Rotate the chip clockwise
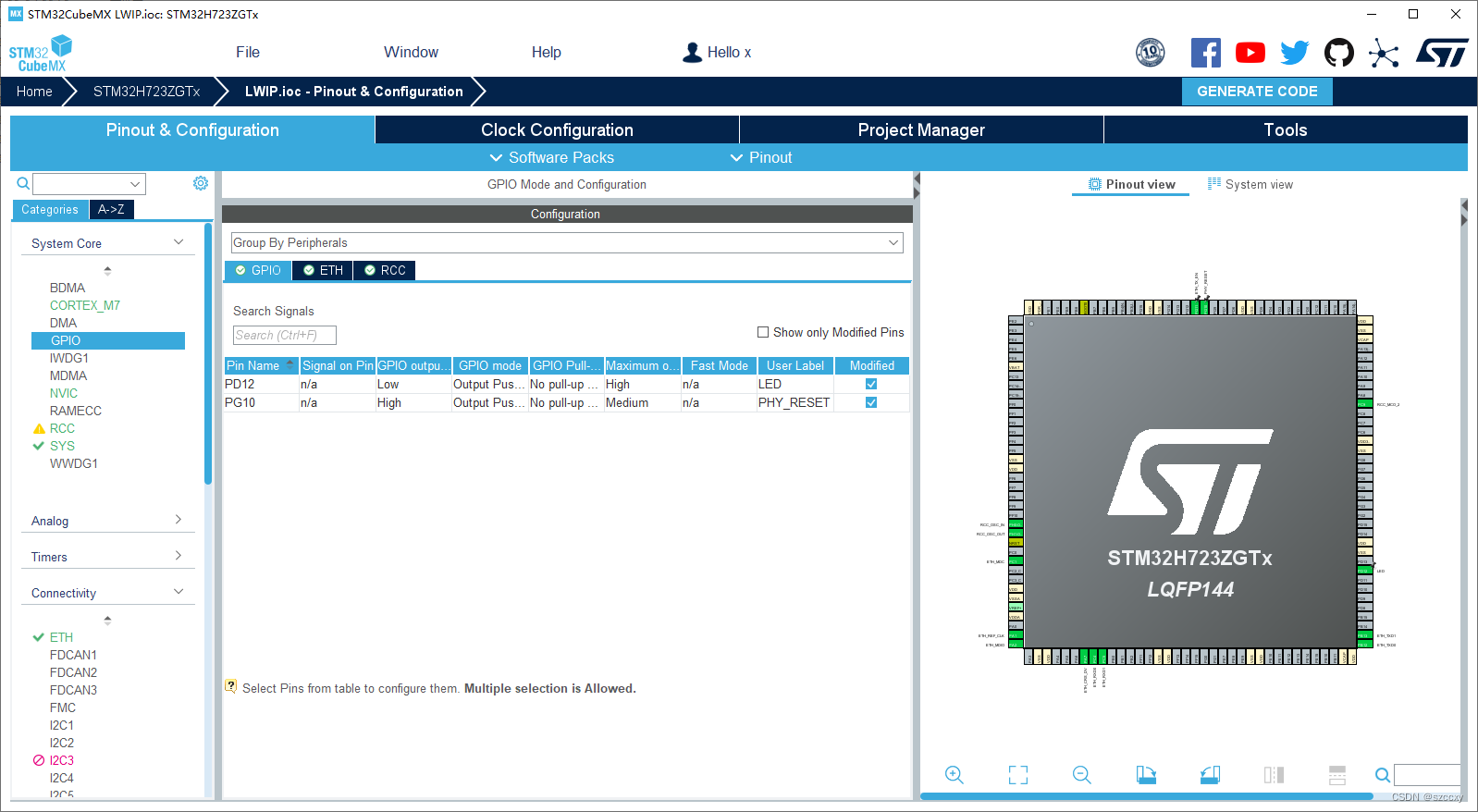Viewport: 1478px width, 812px height. tap(1146, 775)
